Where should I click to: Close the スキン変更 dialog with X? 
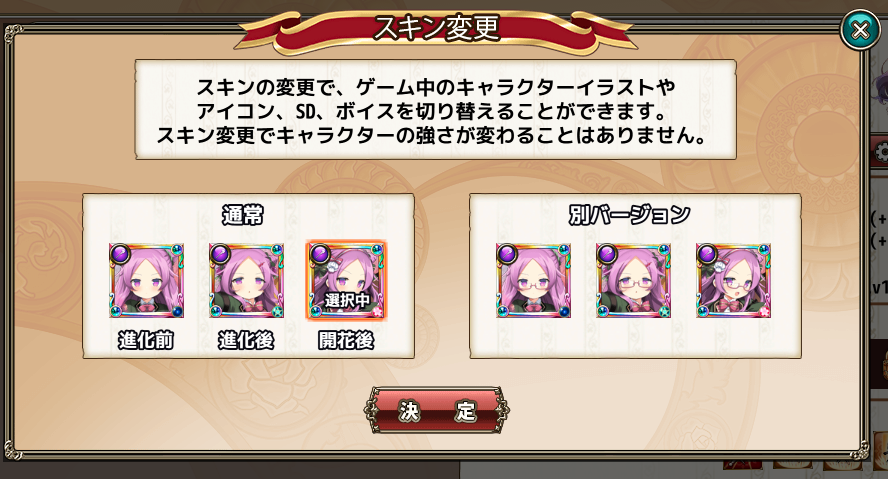[860, 29]
